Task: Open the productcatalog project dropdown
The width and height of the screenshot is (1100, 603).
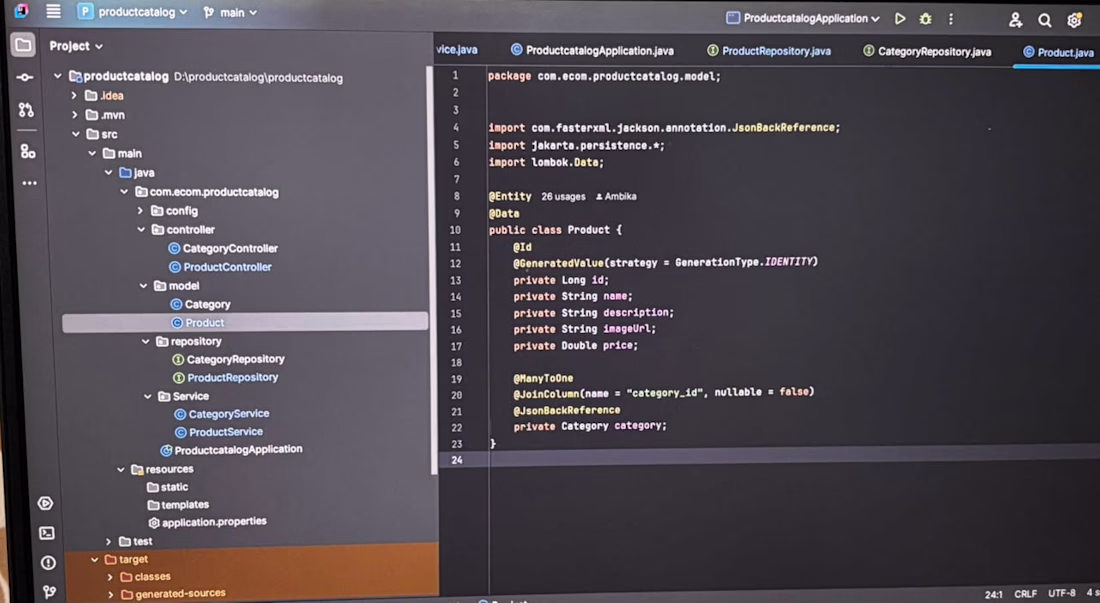Action: click(x=133, y=12)
